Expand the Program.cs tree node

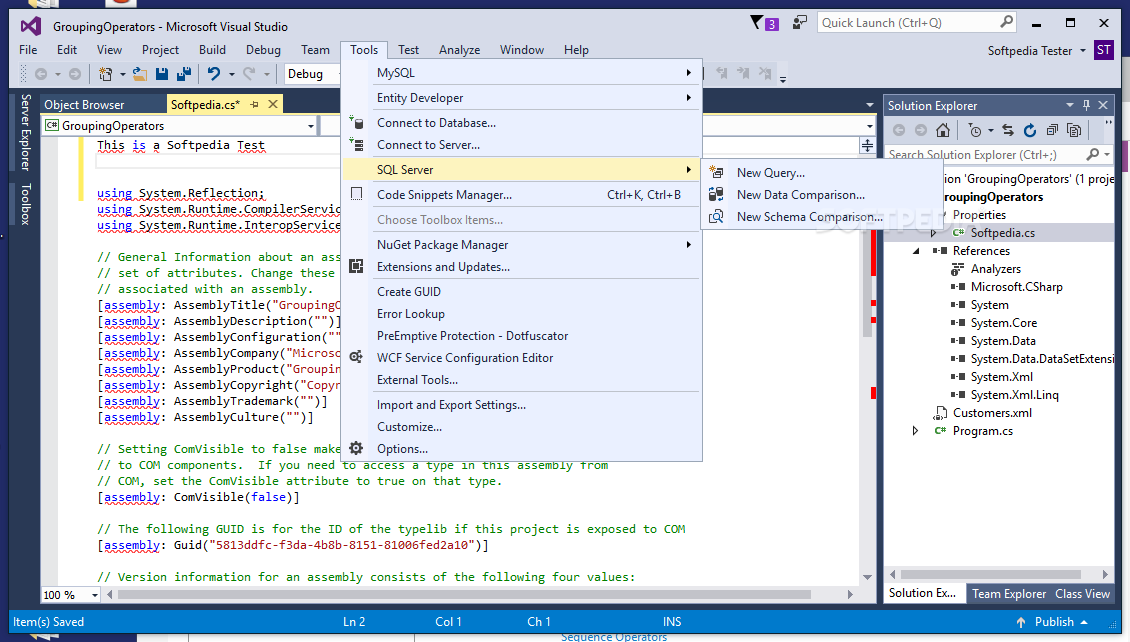(x=915, y=431)
